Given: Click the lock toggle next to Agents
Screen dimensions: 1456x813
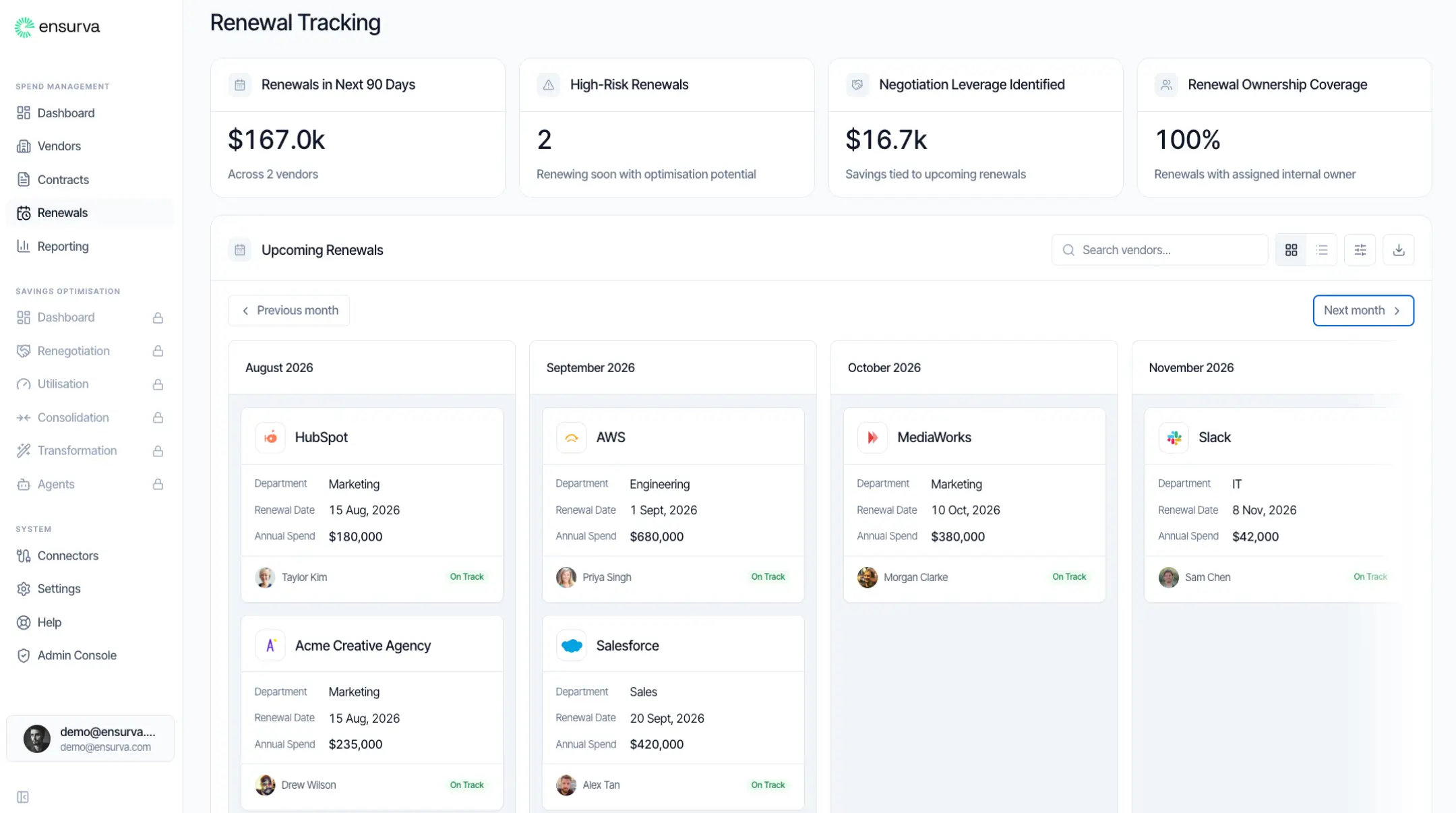Looking at the screenshot, I should click(158, 484).
